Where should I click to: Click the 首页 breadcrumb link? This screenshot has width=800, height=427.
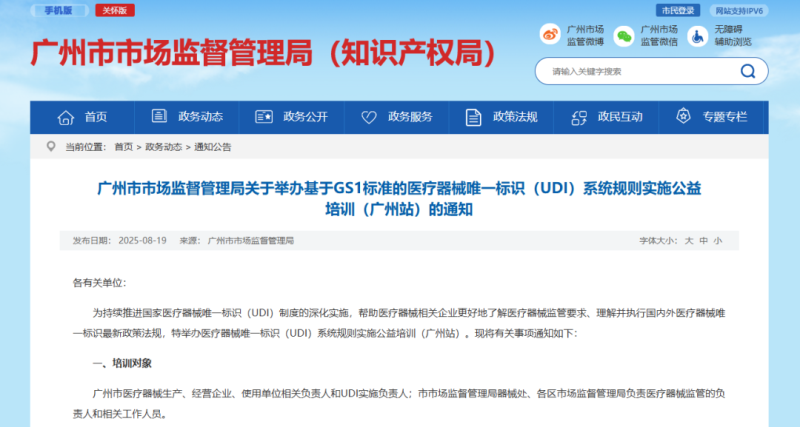(123, 147)
